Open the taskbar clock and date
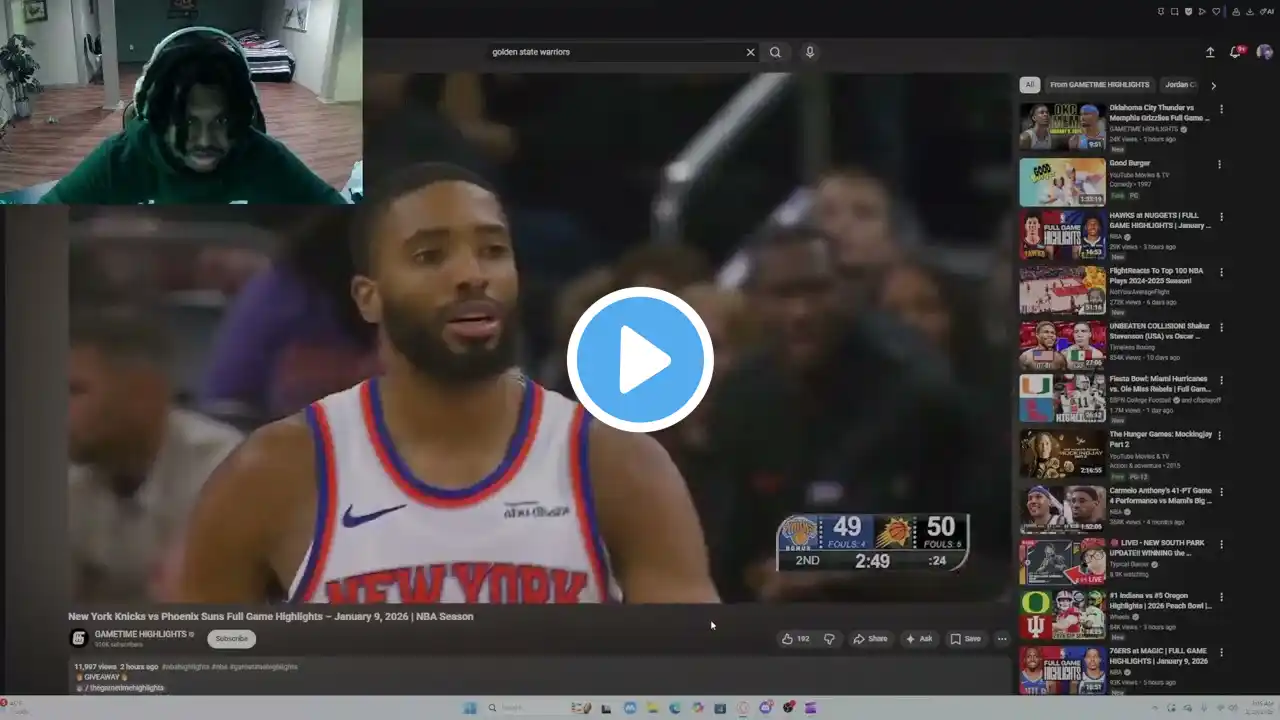 [1262, 708]
